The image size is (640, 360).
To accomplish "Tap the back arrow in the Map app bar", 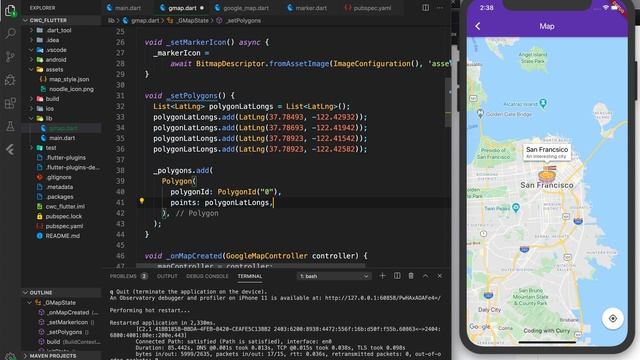I will pos(478,26).
